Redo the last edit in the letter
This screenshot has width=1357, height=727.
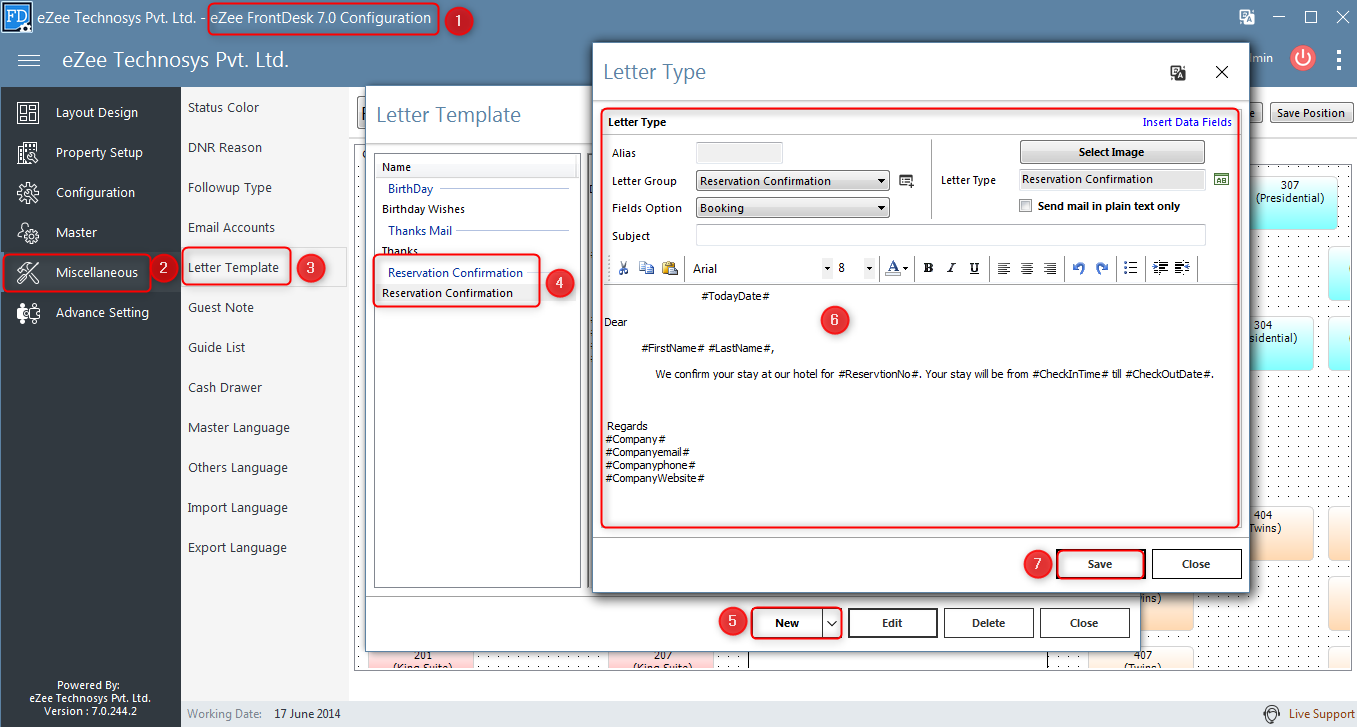(x=1102, y=268)
